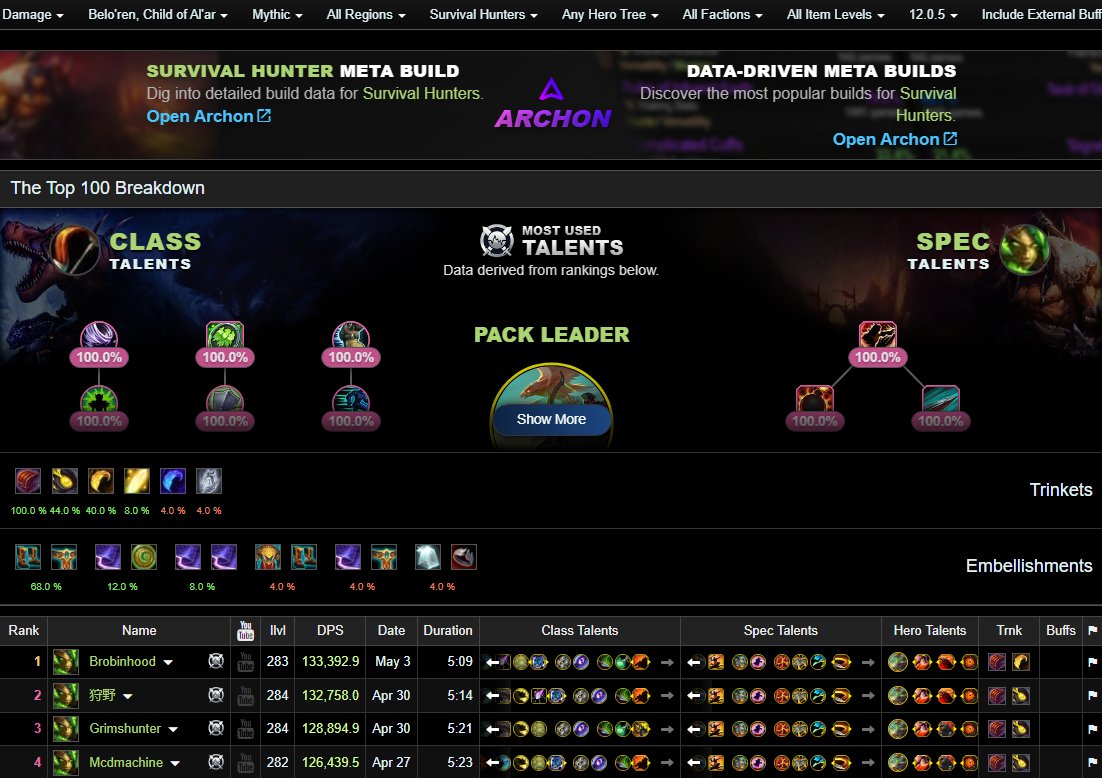Open Mcdmachine's player ranking link
1102x778 pixels.
[126, 763]
